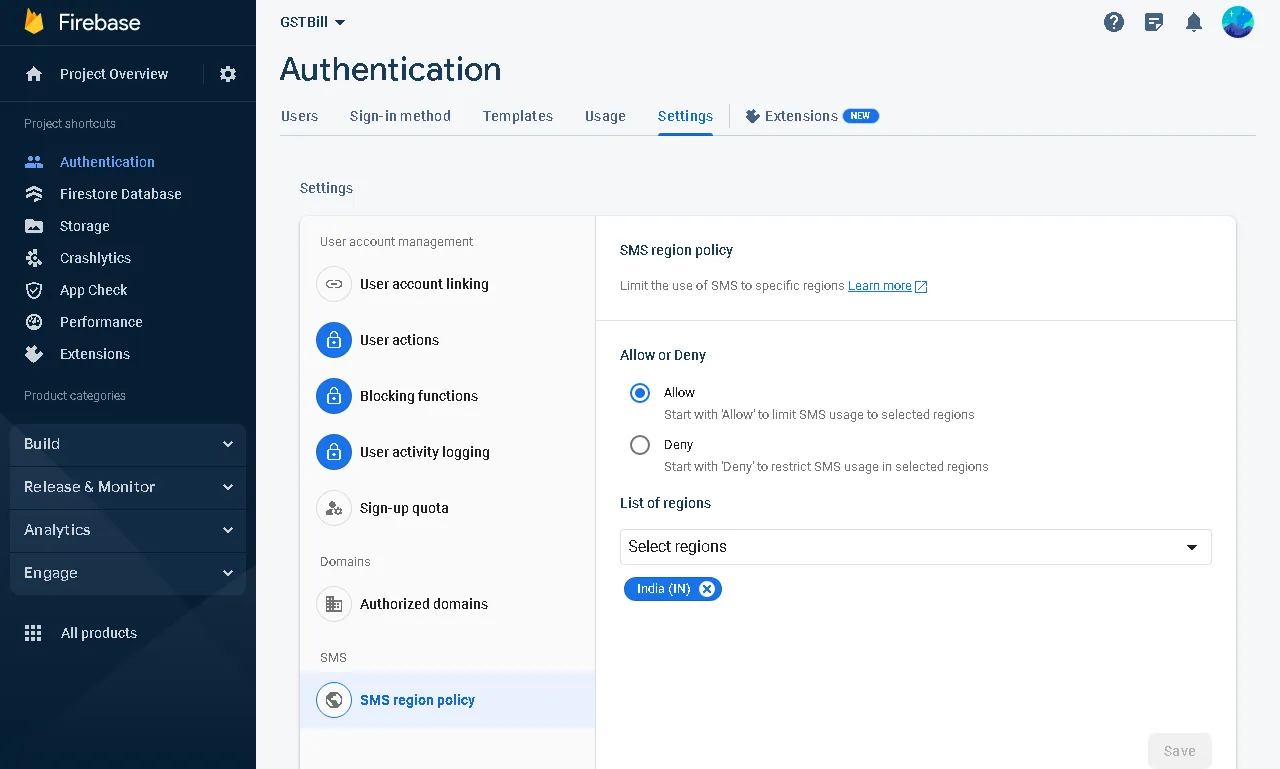The image size is (1280, 769).
Task: Click the Learn more link
Action: click(880, 286)
